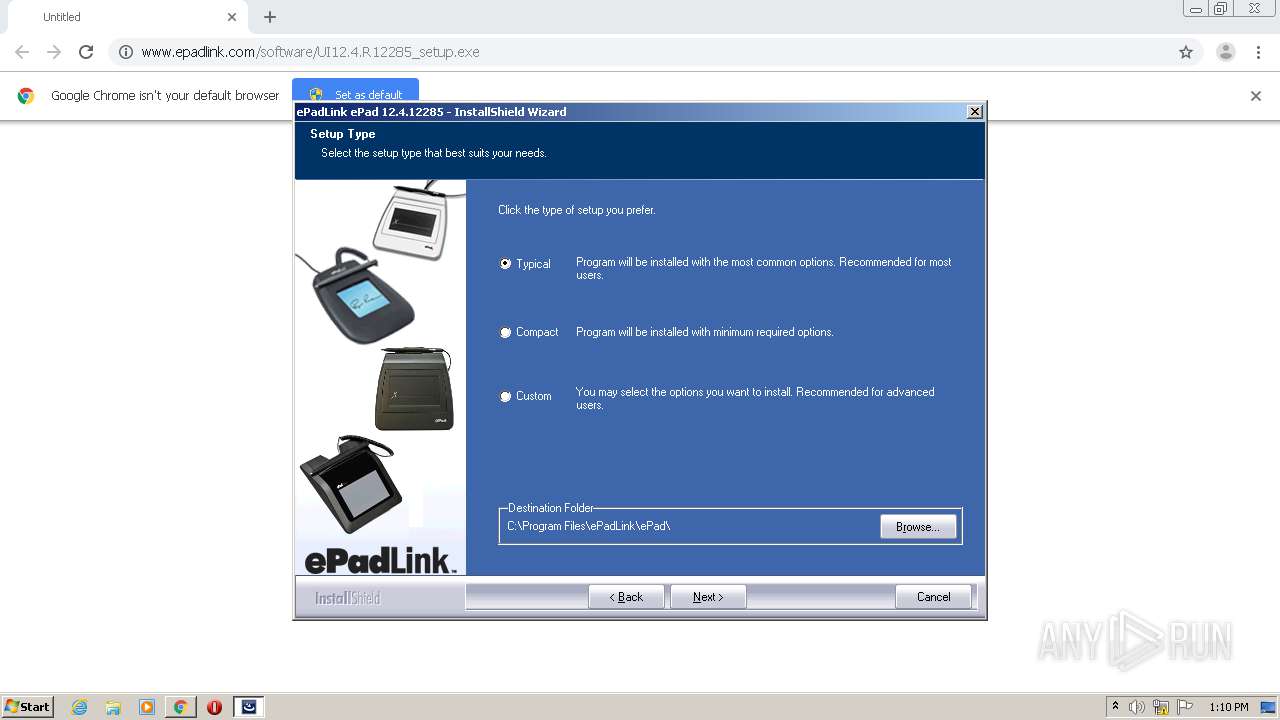Choose the Compact setup option
The width and height of the screenshot is (1280, 720).
pos(506,332)
